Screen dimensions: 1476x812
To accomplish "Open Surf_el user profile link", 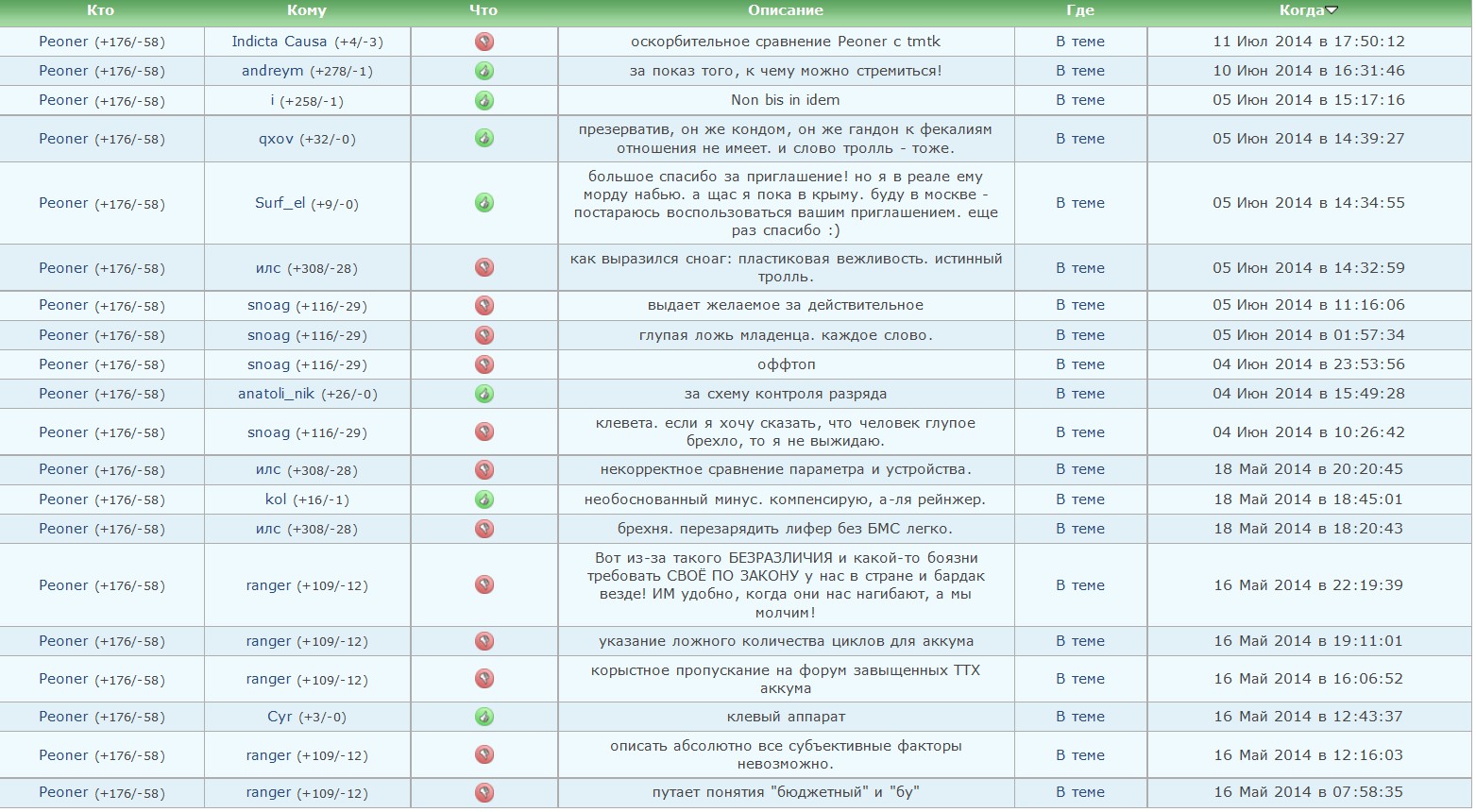I will (x=280, y=203).
